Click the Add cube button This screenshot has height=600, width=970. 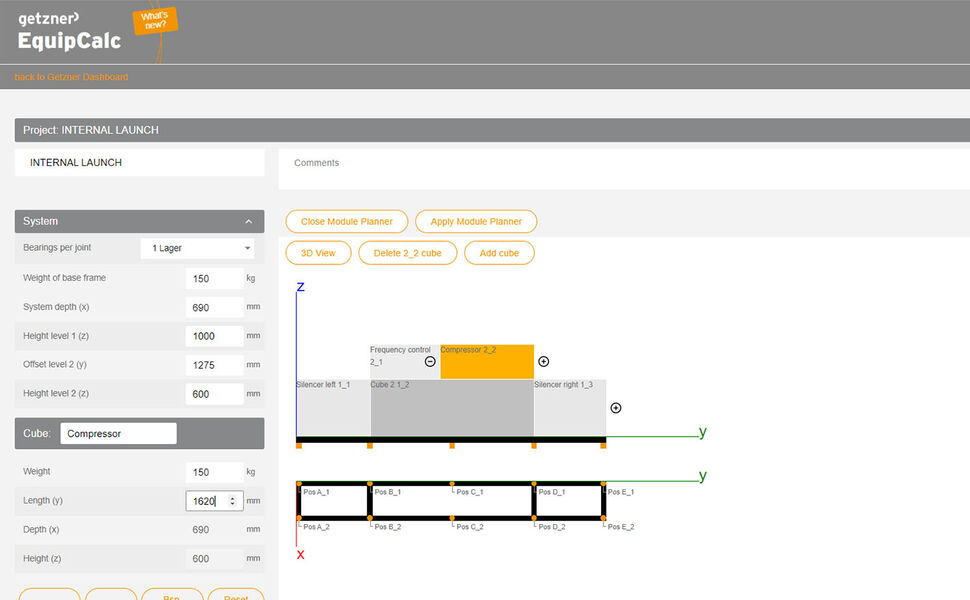[x=499, y=253]
